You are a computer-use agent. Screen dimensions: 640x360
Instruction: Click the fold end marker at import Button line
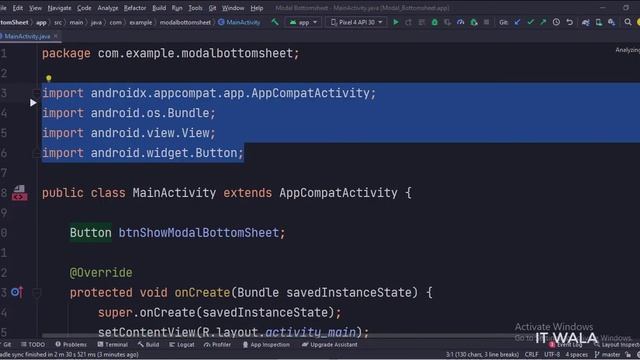pos(36,153)
